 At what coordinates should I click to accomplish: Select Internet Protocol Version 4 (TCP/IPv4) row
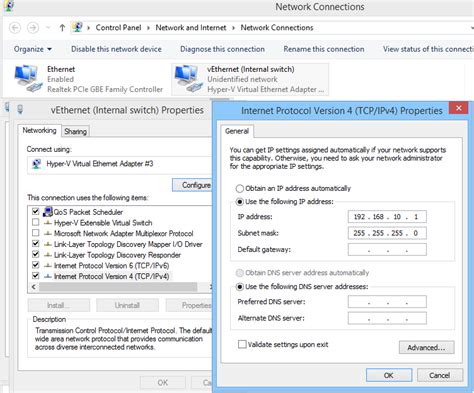(x=111, y=276)
